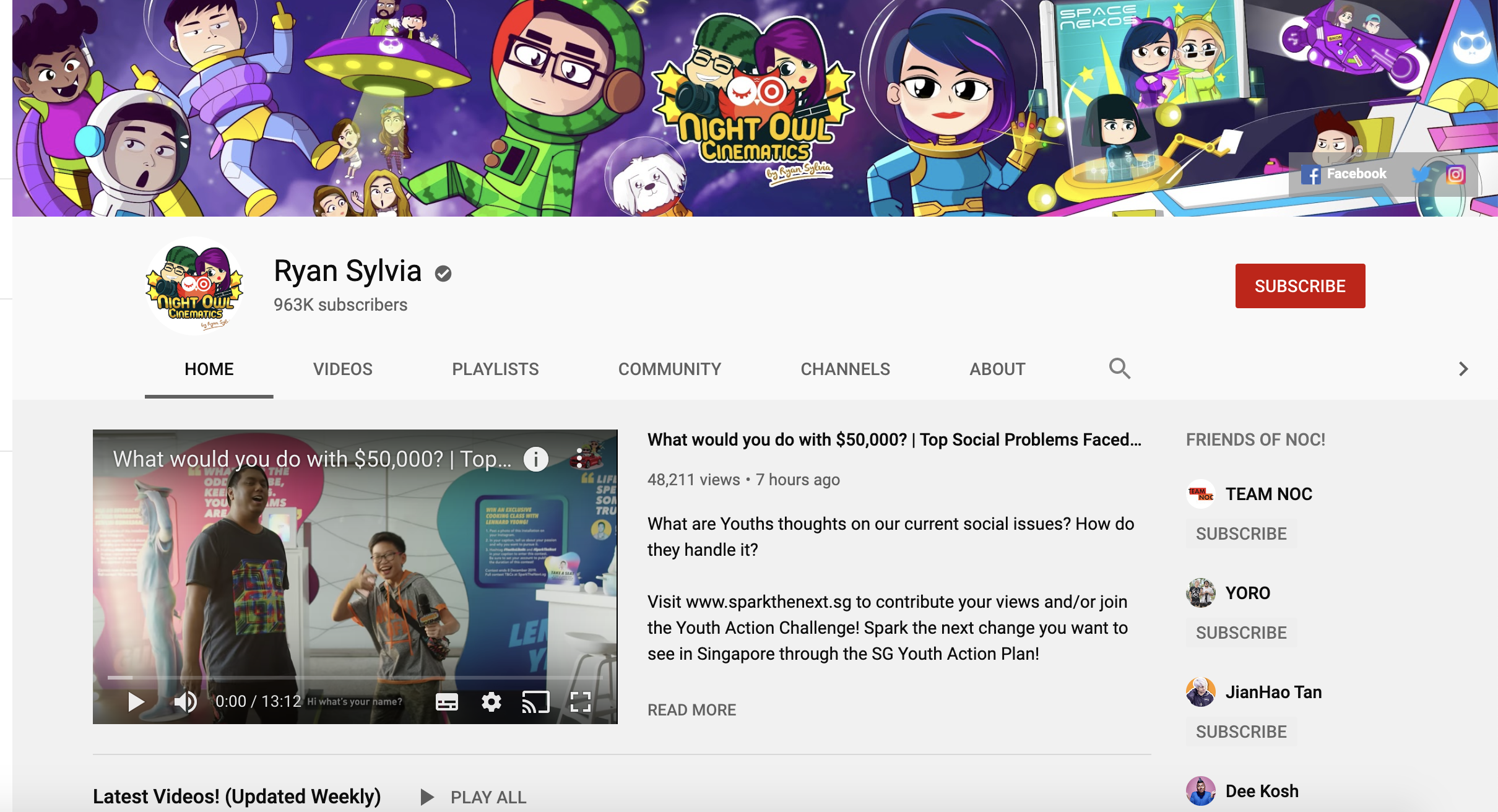Viewport: 1498px width, 812px height.
Task: Click the channel search magnifier icon
Action: coord(1119,369)
